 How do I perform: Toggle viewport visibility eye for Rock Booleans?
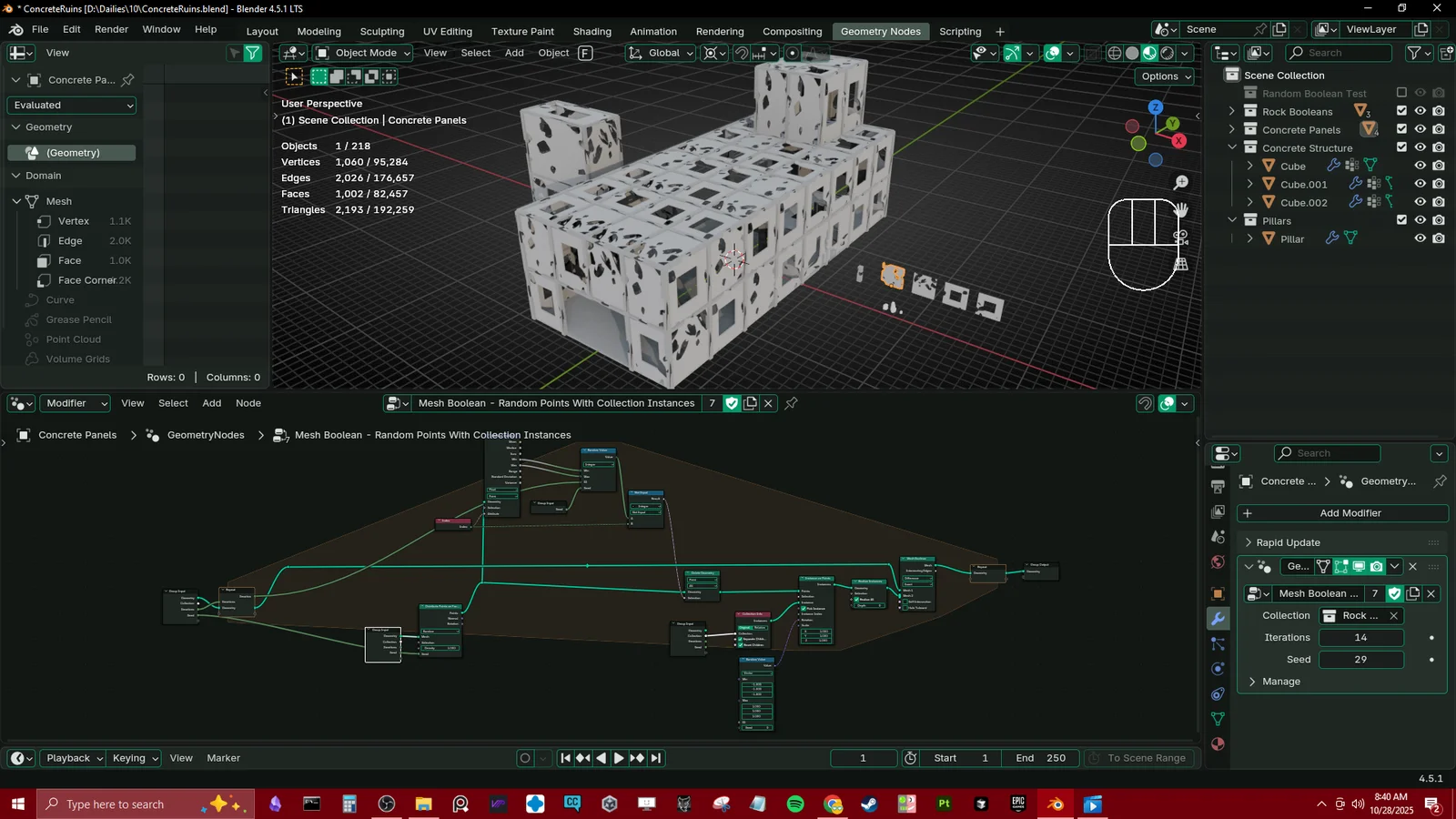(1420, 111)
